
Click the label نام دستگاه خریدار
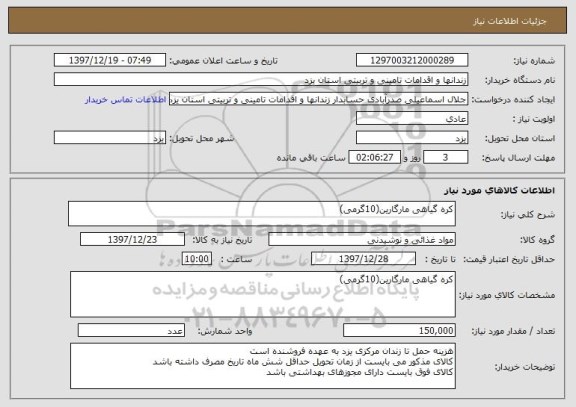click(520, 80)
